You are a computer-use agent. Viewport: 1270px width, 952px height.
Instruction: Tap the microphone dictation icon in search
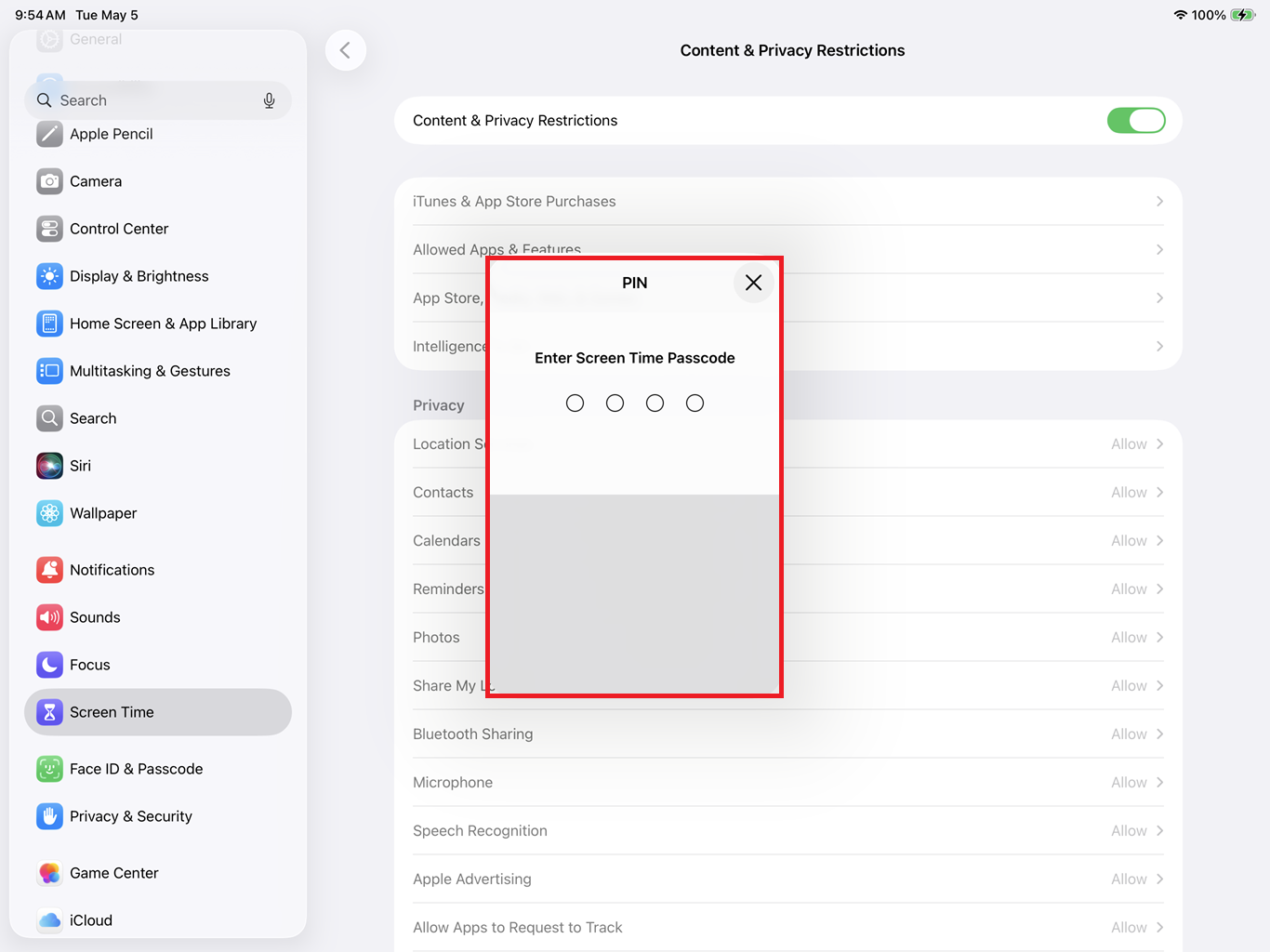click(x=269, y=100)
